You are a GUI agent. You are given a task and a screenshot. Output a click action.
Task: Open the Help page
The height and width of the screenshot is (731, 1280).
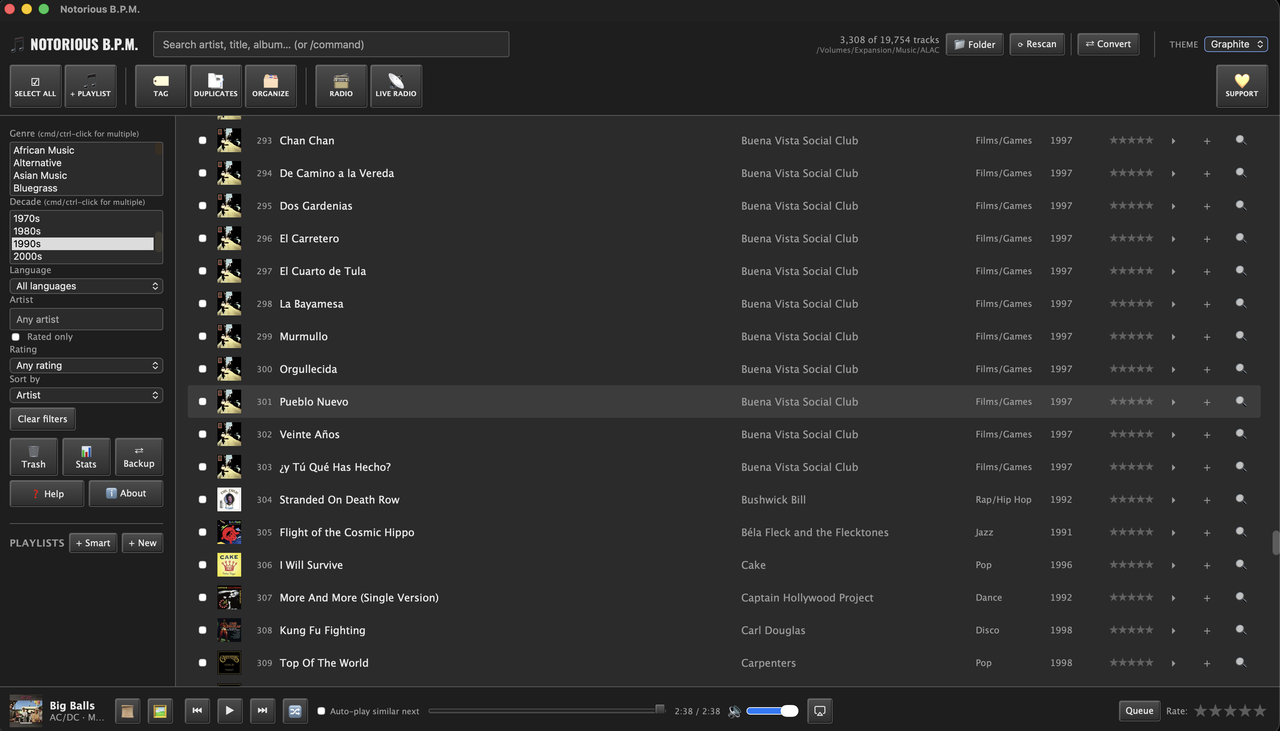click(x=47, y=493)
